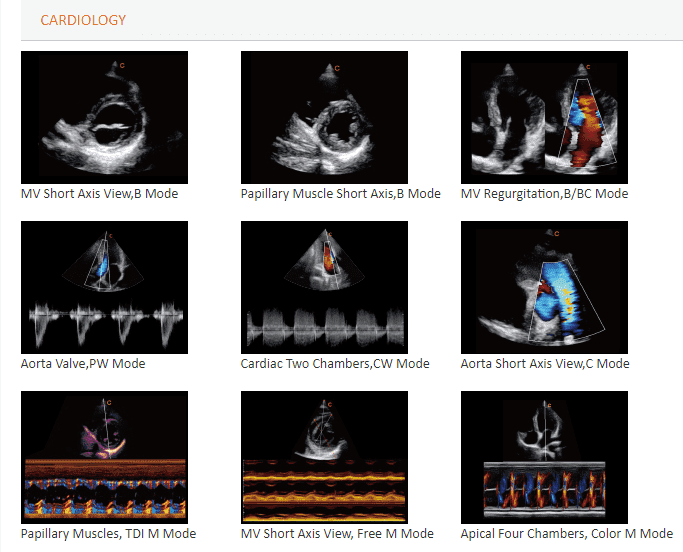Click the PW Doppler waveform trace under Aorta Valve scan
Screen dimensions: 683x552
pyautogui.click(x=104, y=324)
